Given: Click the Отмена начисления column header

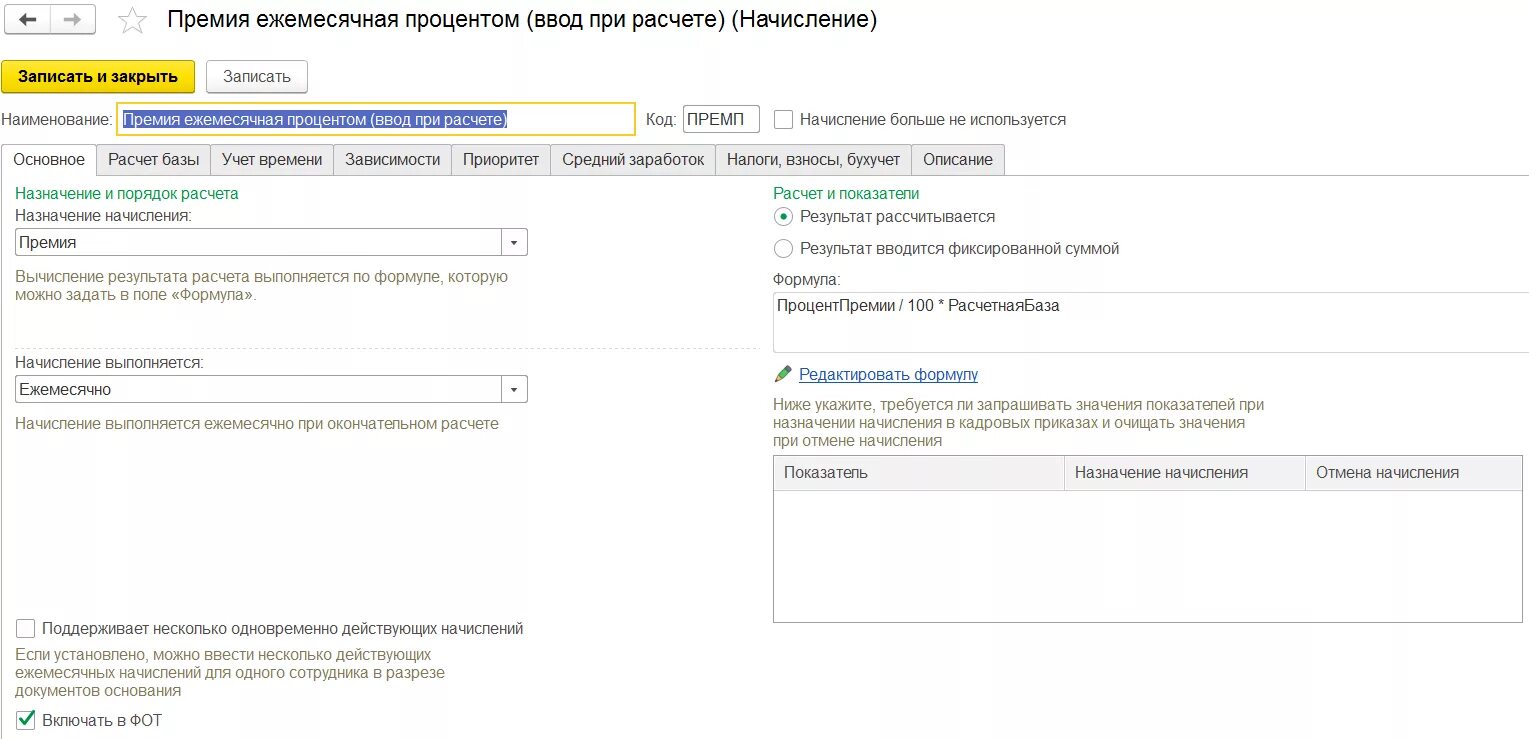Looking at the screenshot, I should [x=1413, y=473].
